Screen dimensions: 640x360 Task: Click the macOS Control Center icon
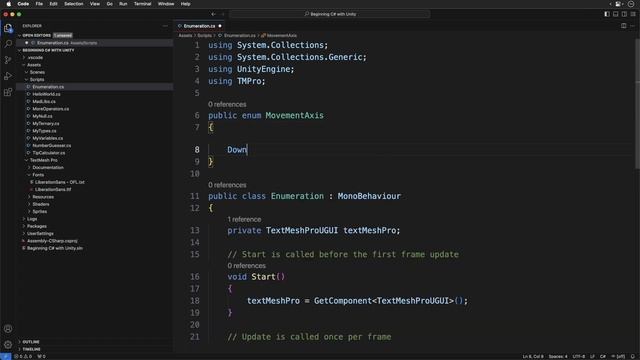click(619, 4)
